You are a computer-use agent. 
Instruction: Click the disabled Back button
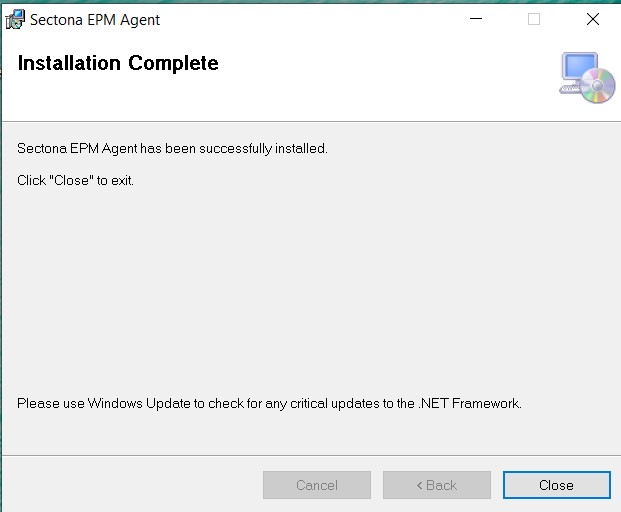pos(436,485)
